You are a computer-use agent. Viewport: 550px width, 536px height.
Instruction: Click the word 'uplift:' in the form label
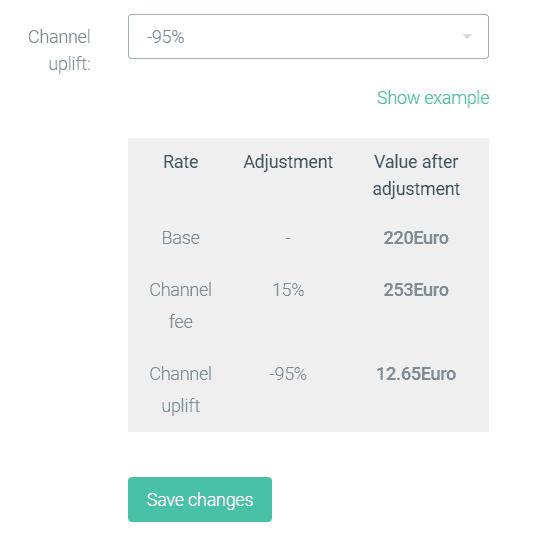pos(70,64)
